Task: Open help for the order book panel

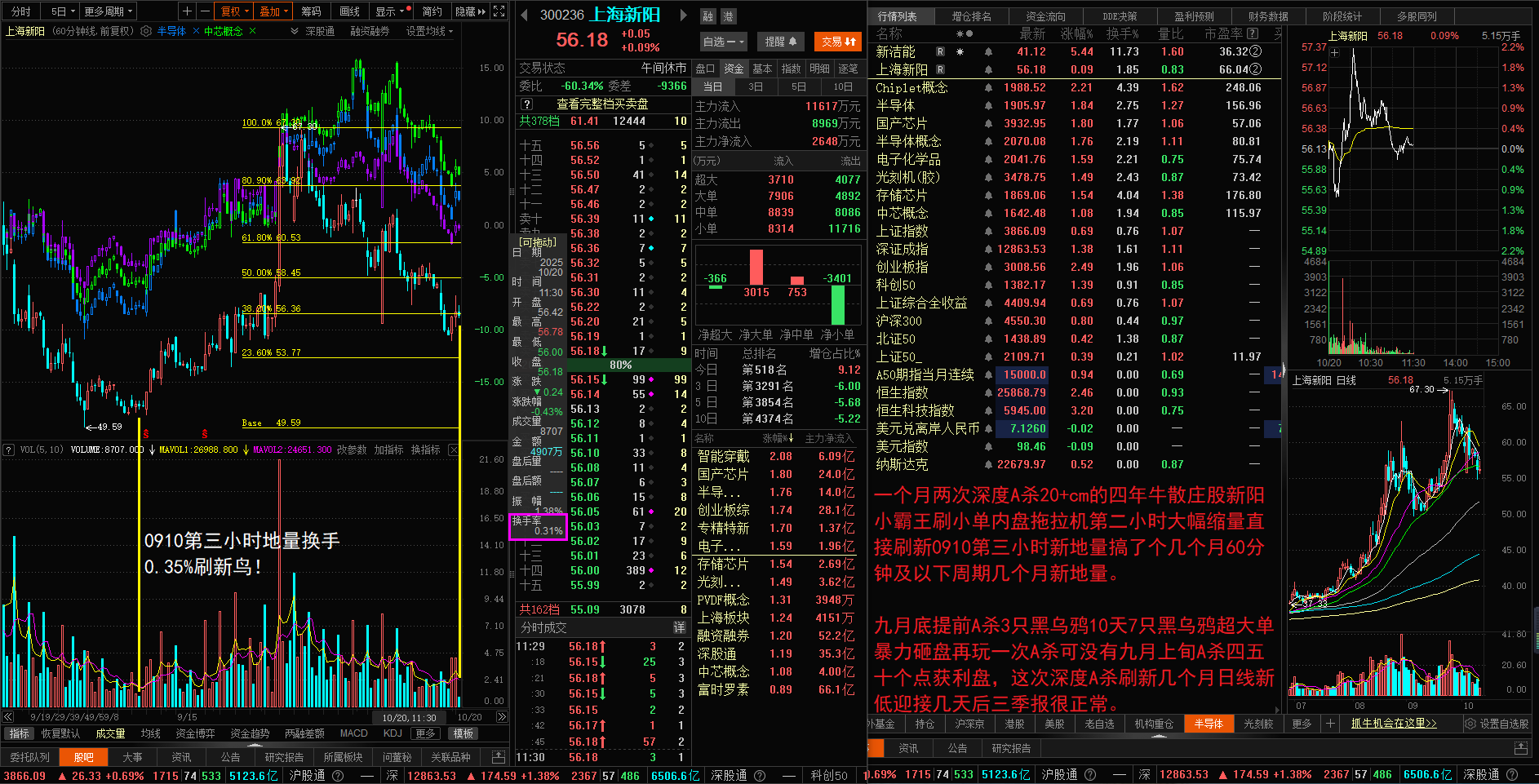Action: (x=527, y=104)
